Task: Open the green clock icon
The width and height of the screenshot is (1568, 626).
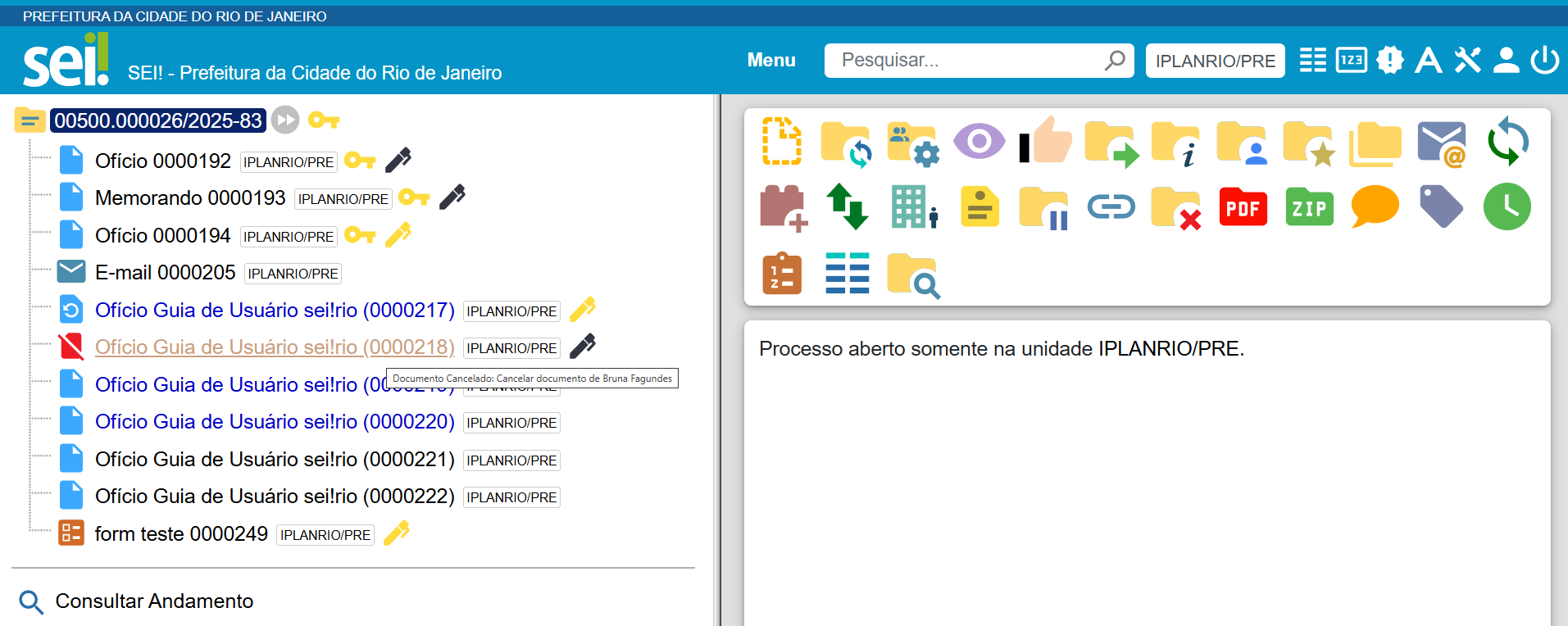Action: 1507,206
